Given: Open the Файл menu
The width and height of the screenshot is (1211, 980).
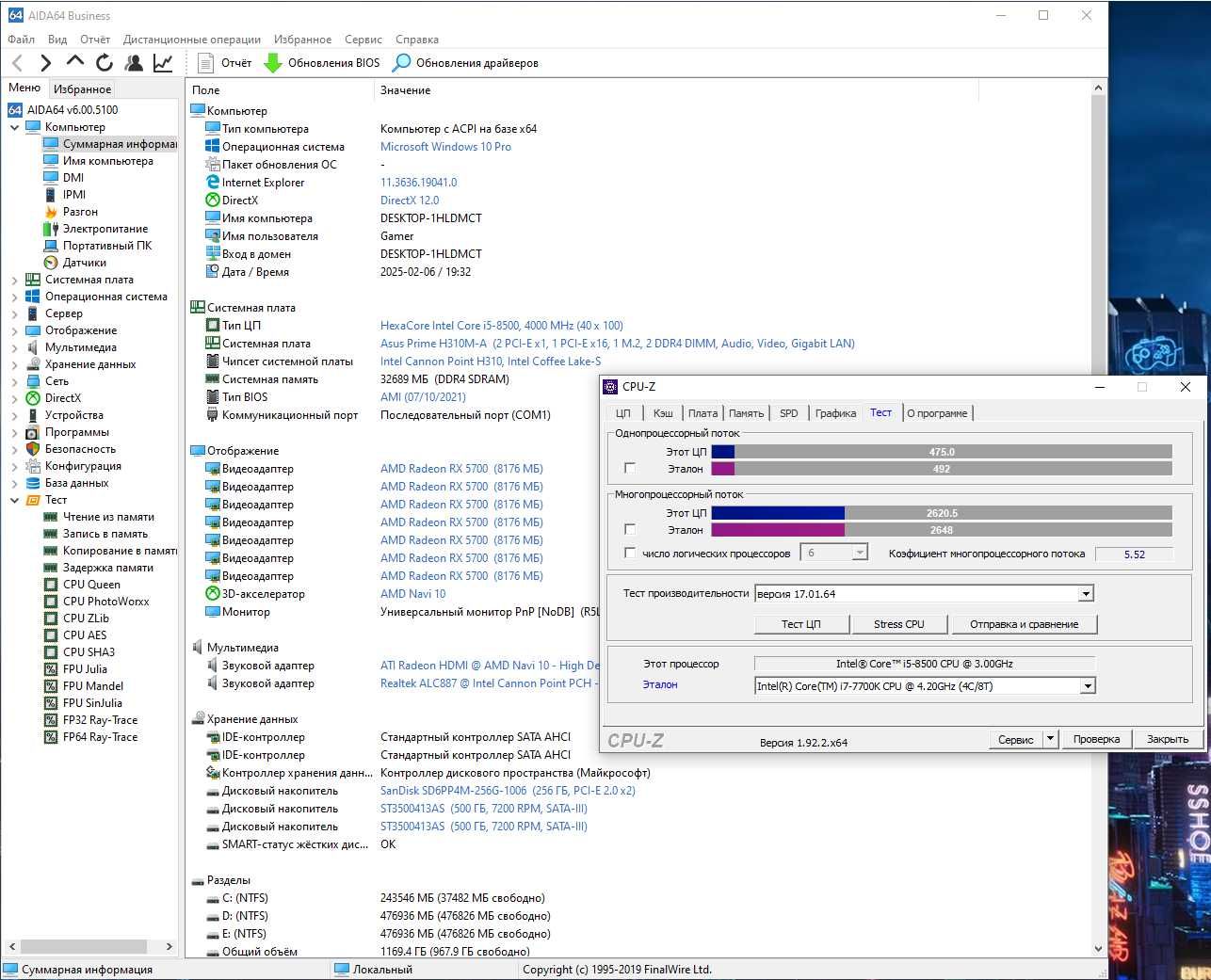Looking at the screenshot, I should [21, 40].
